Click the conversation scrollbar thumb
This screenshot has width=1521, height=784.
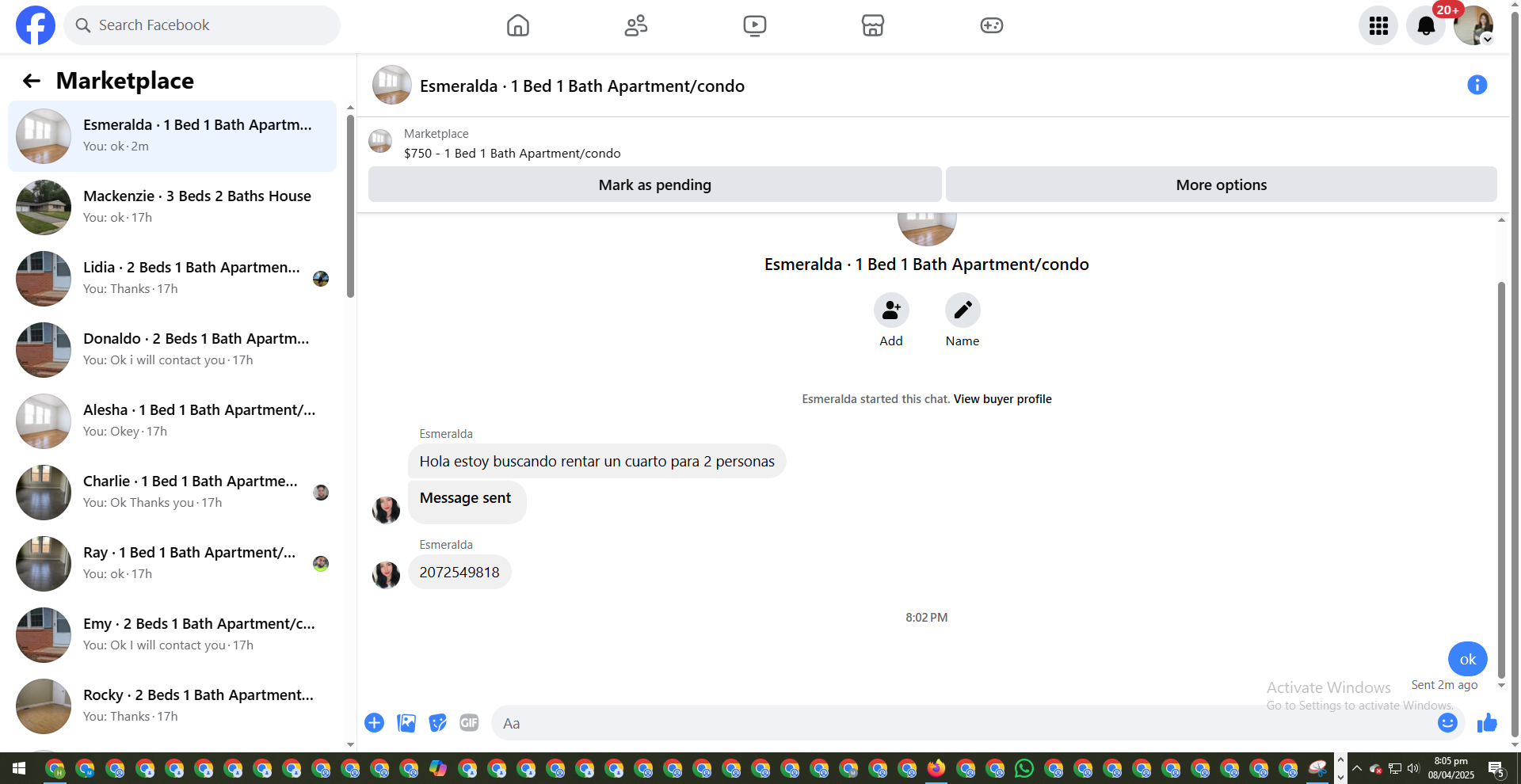[x=1500, y=479]
